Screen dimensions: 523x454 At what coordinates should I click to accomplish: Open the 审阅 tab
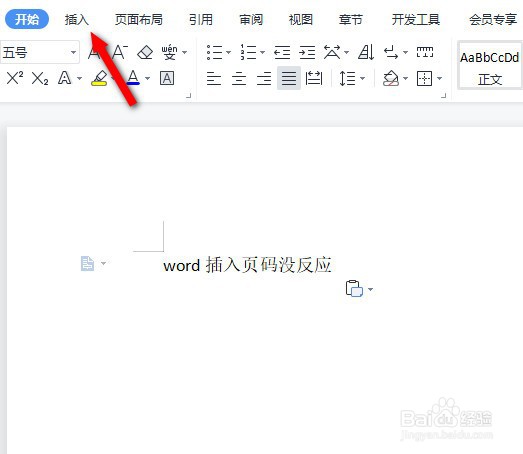[251, 20]
